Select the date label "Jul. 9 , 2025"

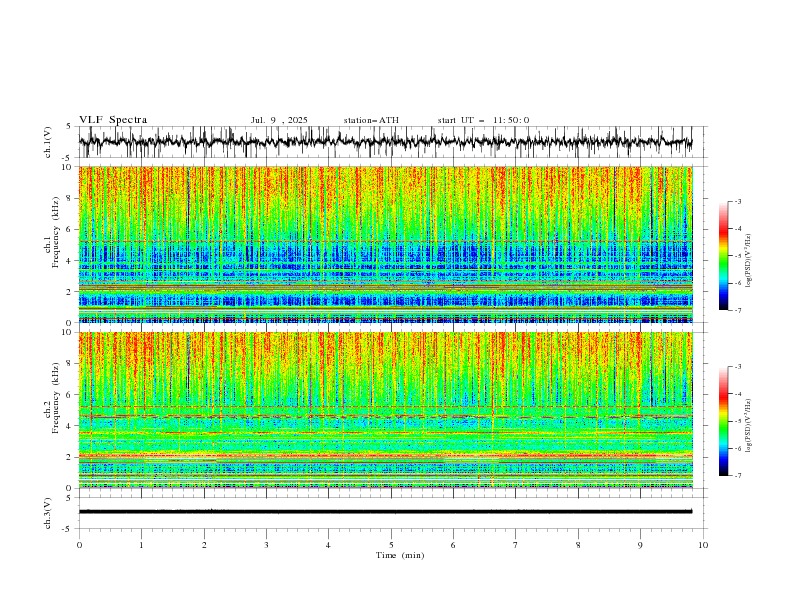(x=279, y=120)
